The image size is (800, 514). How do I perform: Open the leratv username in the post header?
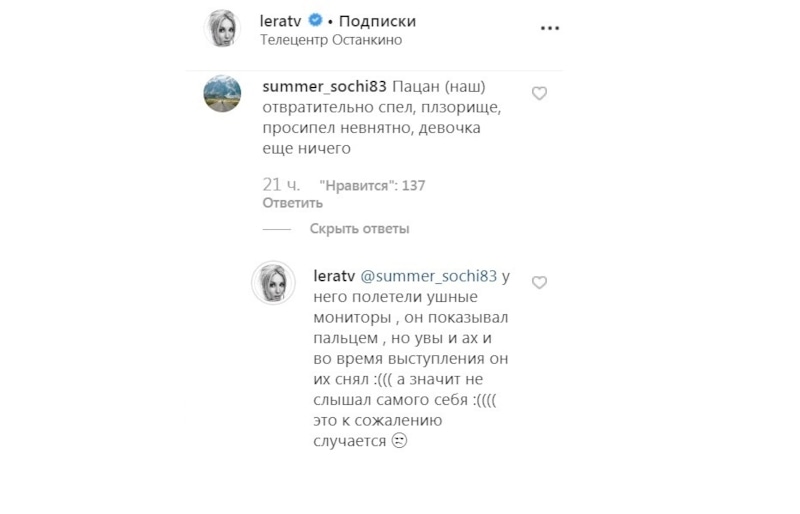pos(281,21)
